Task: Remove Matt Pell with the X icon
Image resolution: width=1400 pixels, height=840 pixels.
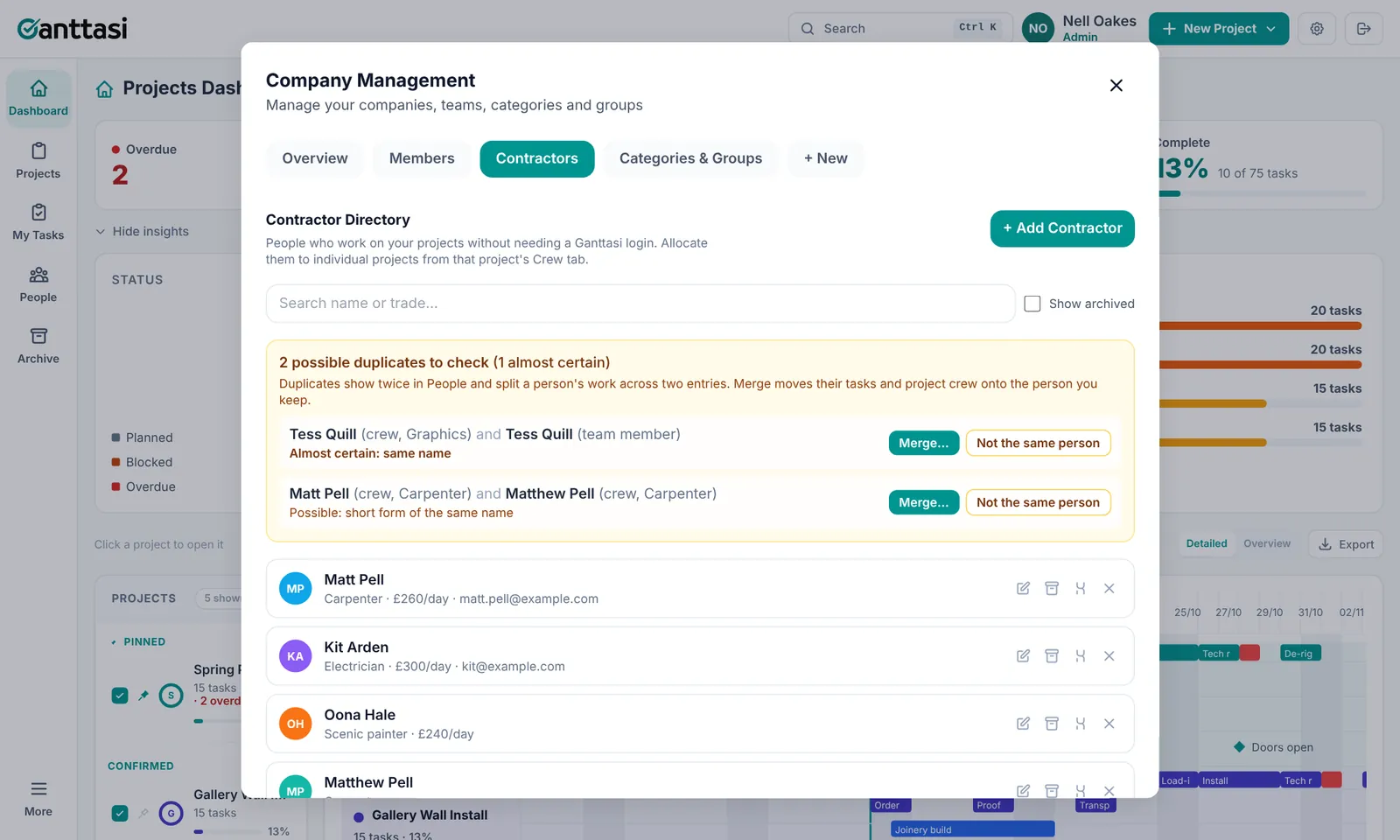Action: 1109,589
